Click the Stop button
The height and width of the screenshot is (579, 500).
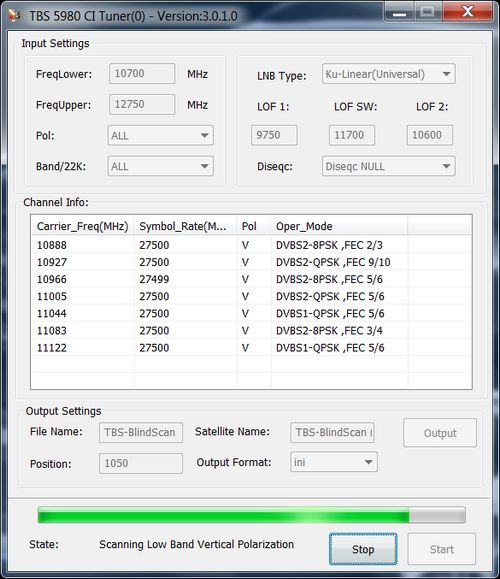tap(363, 549)
